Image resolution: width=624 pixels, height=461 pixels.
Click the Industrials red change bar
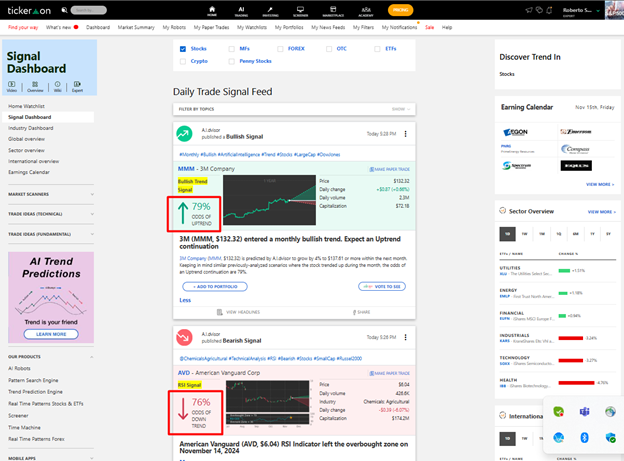571,338
